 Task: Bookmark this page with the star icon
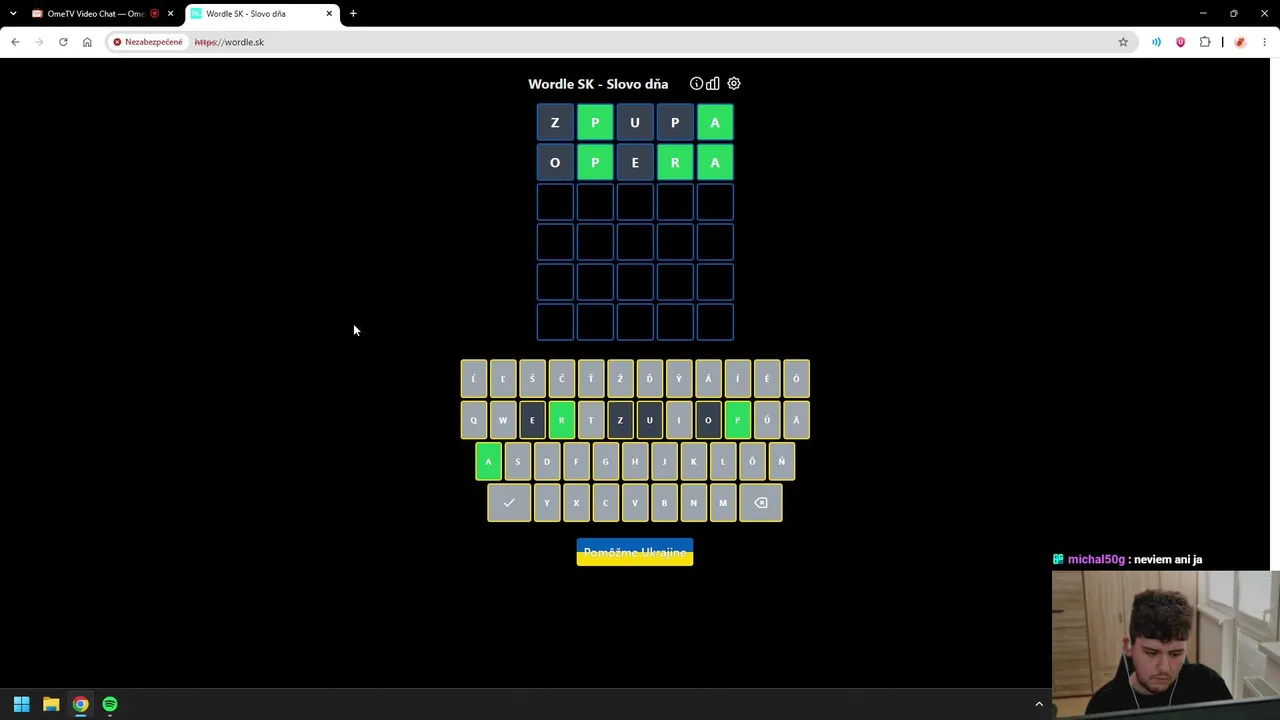(x=1123, y=42)
